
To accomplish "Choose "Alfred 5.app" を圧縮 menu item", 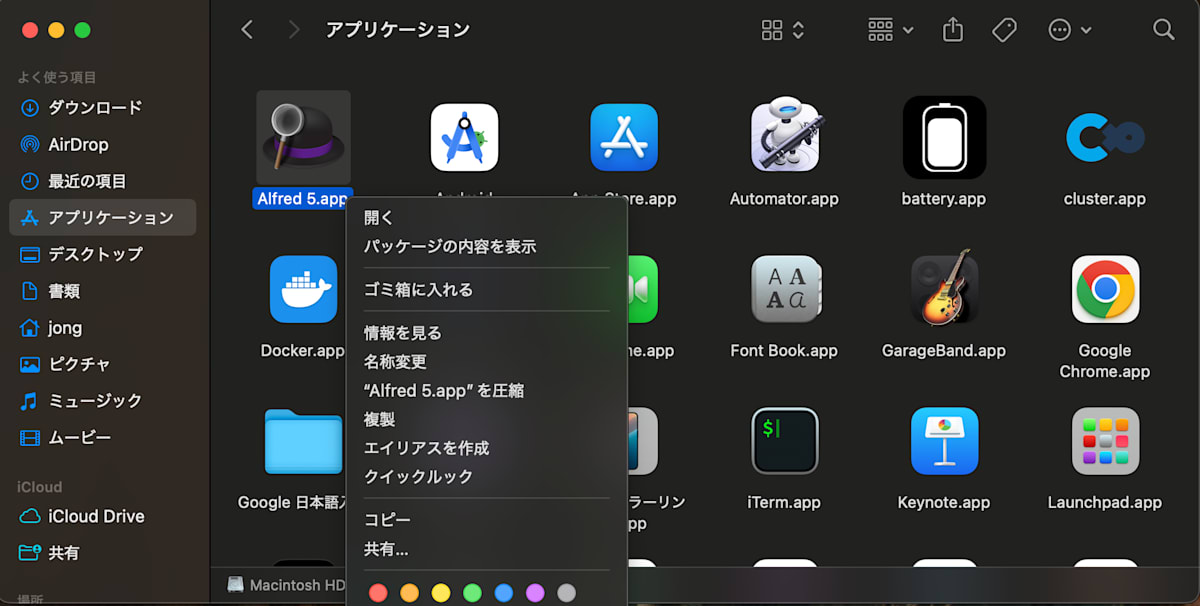I will click(486, 391).
